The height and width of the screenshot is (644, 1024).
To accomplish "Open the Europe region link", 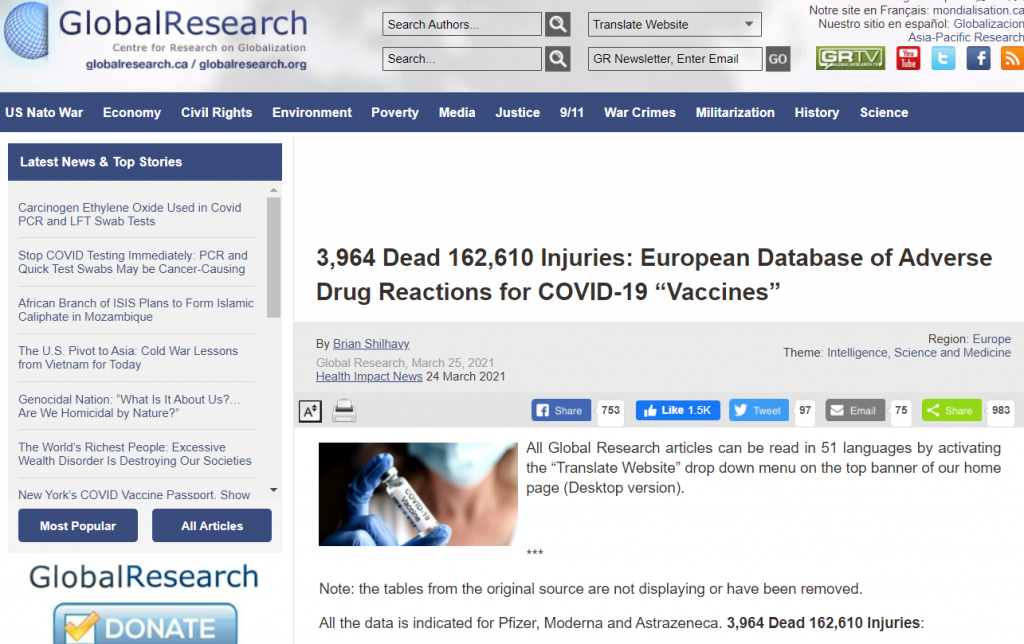I will [991, 339].
